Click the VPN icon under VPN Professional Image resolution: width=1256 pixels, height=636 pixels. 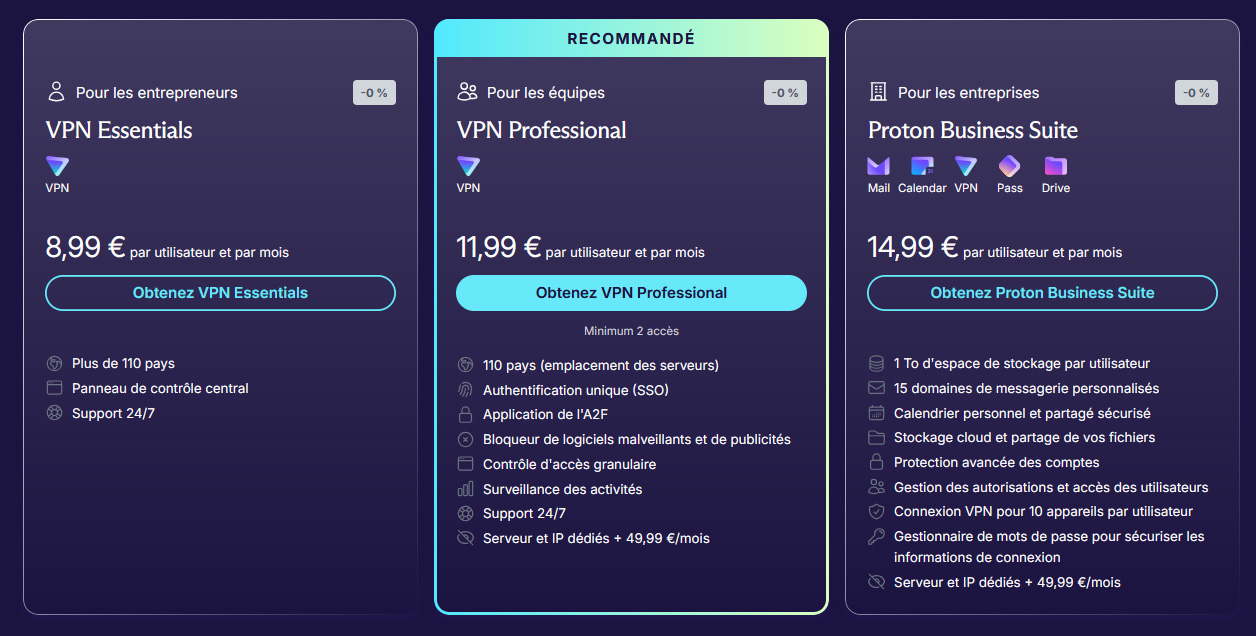tap(468, 166)
